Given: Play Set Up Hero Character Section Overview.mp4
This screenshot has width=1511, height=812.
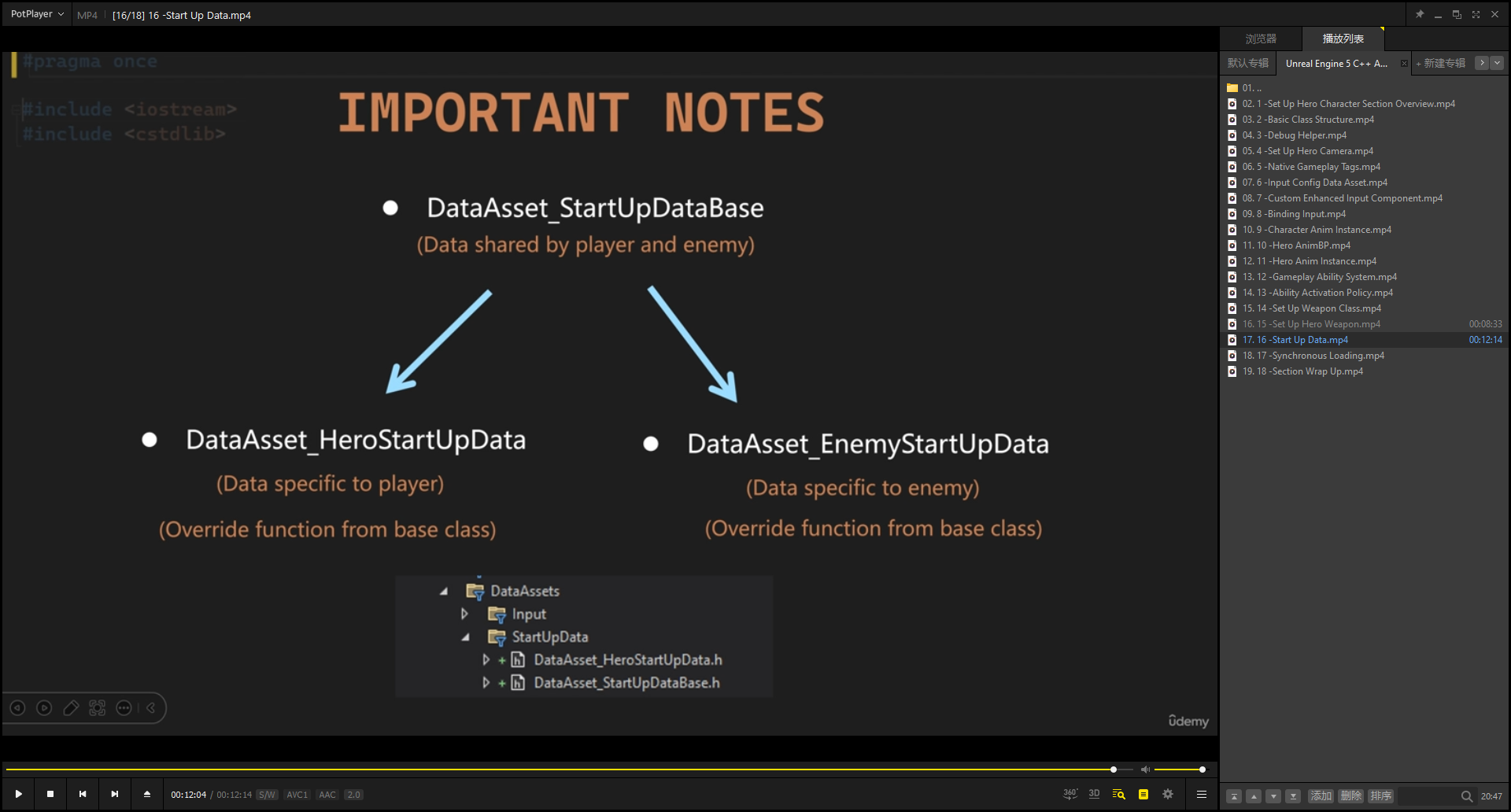Looking at the screenshot, I should 1365,104.
